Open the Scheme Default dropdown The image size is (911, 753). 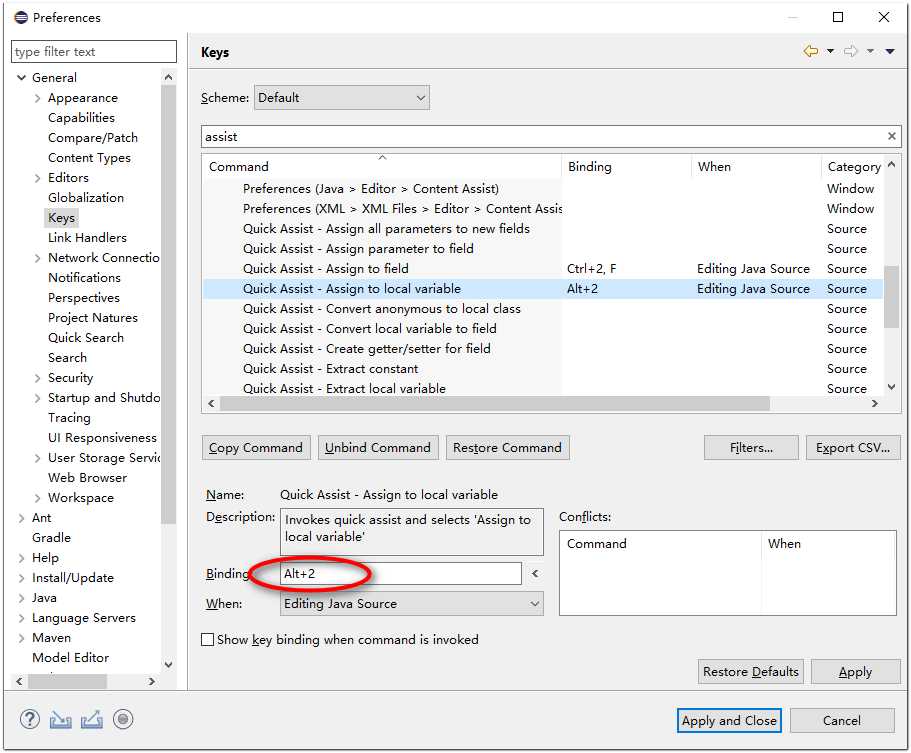[x=342, y=98]
